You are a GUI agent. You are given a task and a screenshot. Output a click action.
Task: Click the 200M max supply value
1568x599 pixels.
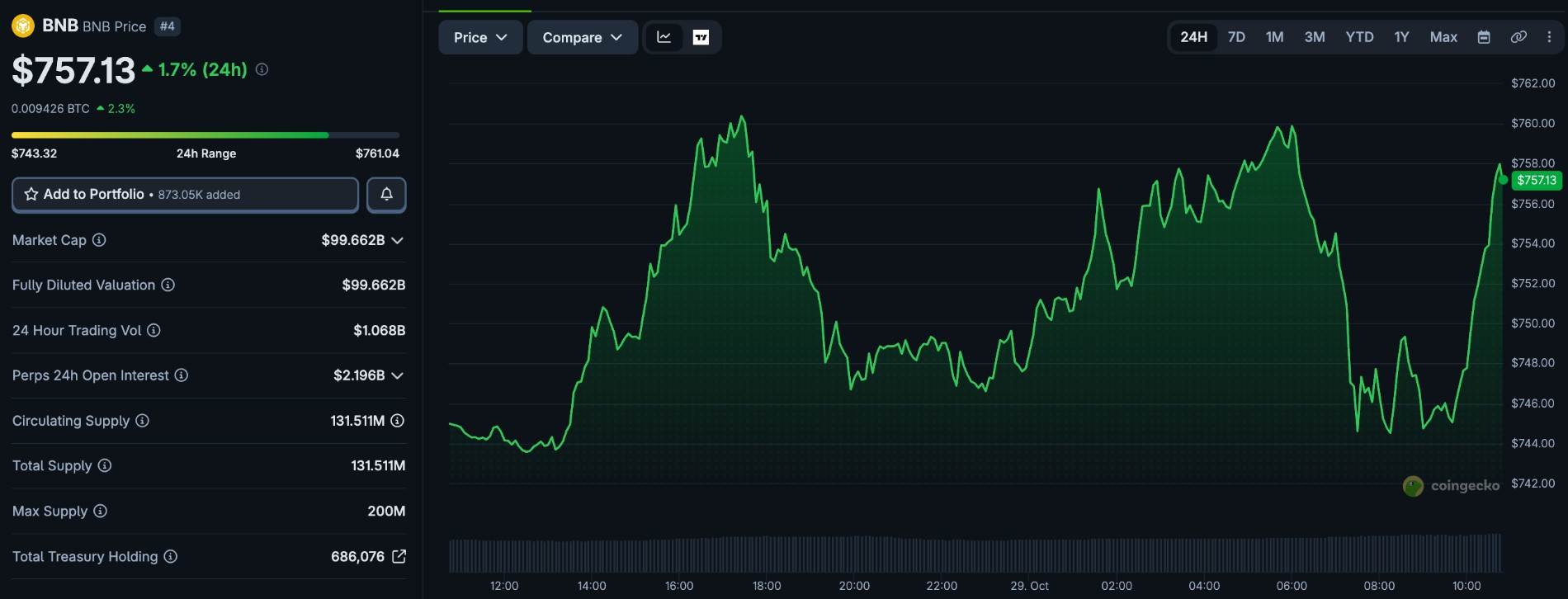[x=386, y=511]
